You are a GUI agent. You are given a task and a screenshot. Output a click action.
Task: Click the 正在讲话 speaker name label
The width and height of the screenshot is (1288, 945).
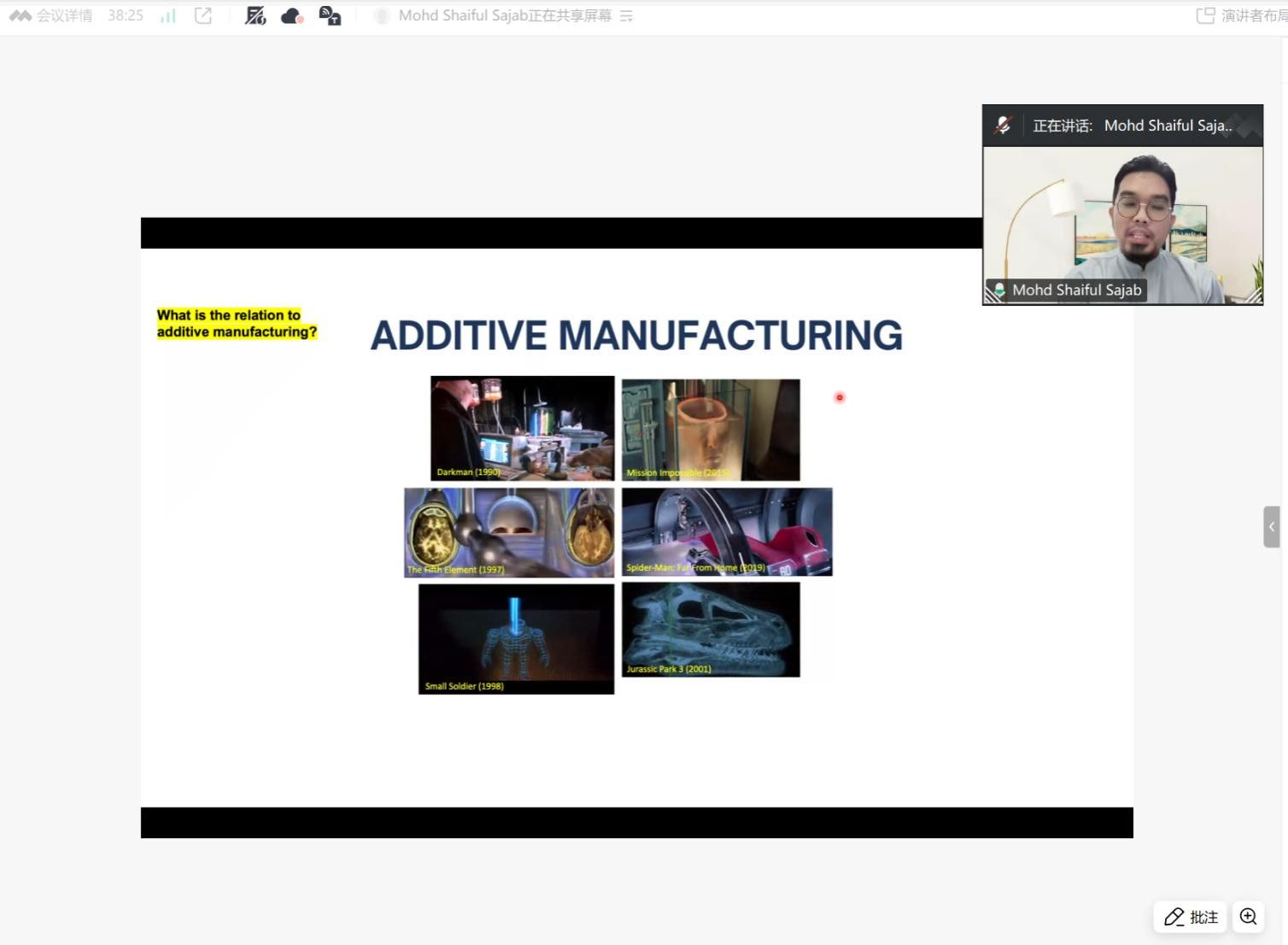coord(1132,126)
